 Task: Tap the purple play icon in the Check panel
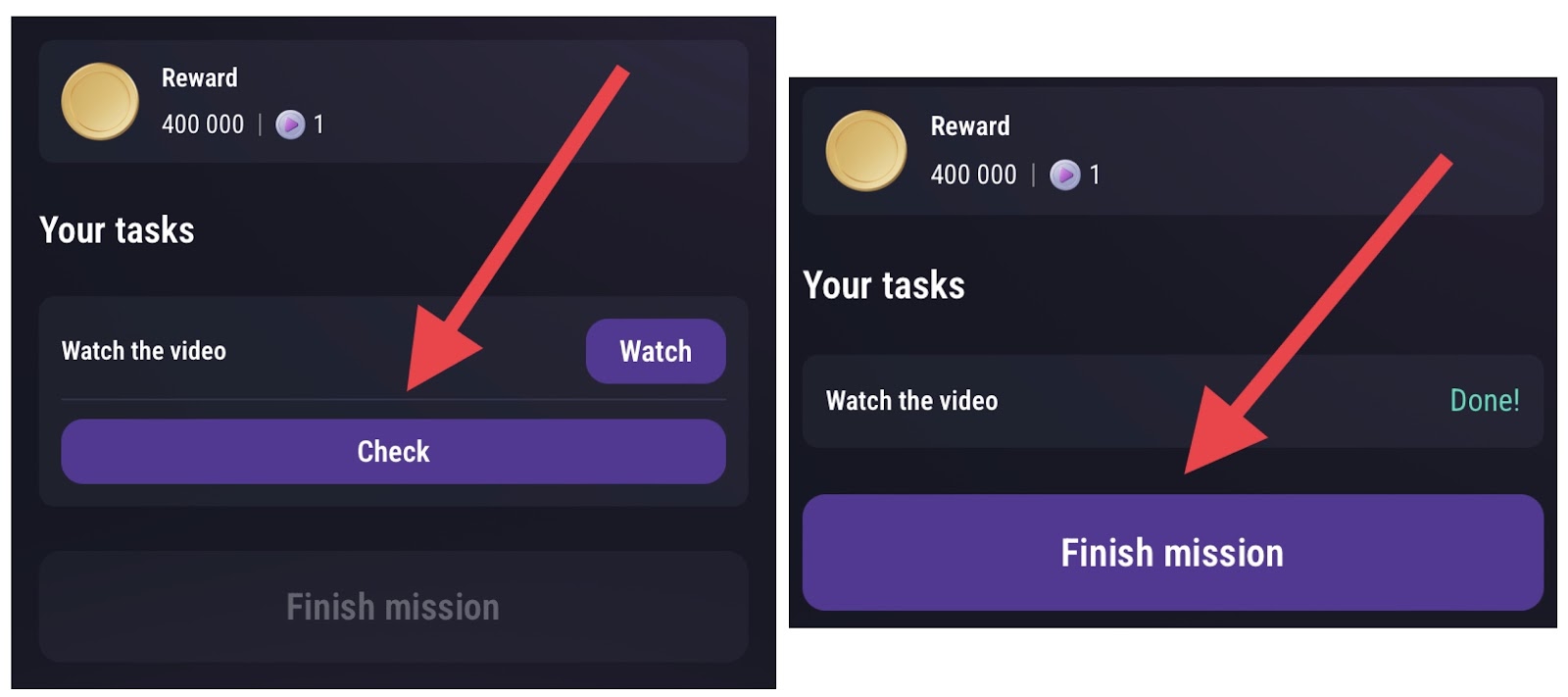pyautogui.click(x=290, y=124)
